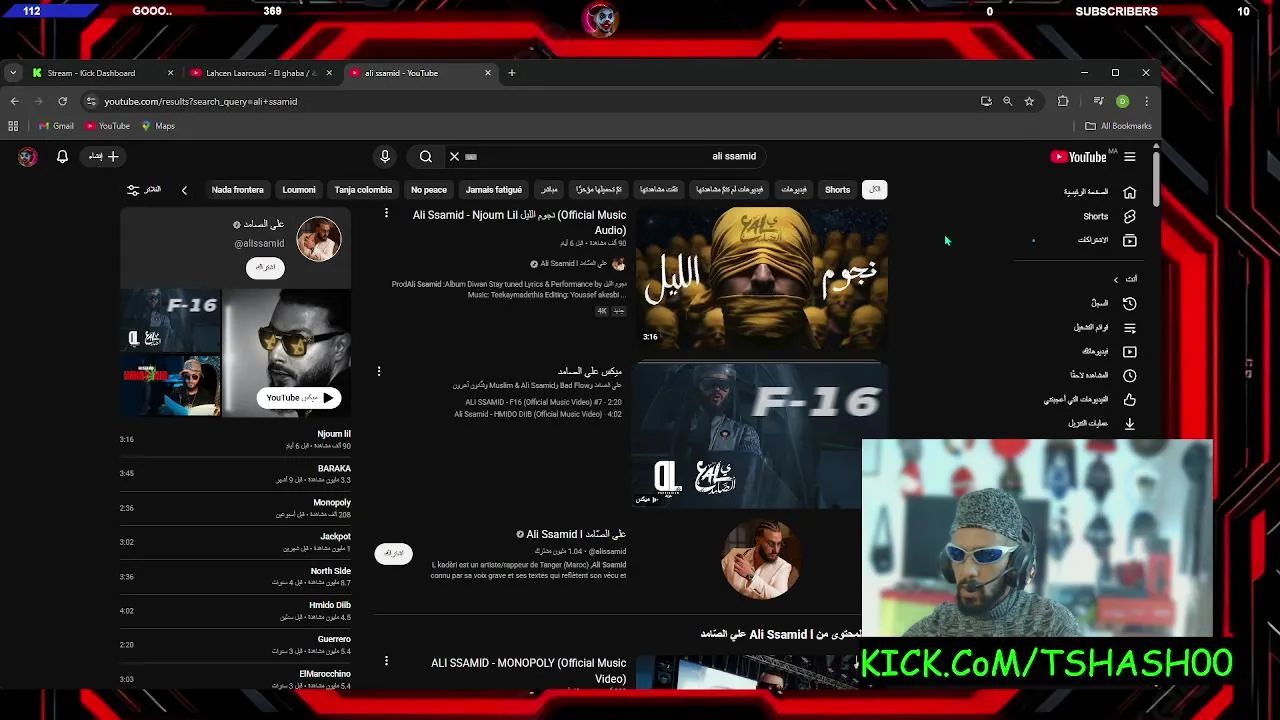
Task: Open Liked videos thumbs-up icon
Action: click(1130, 399)
